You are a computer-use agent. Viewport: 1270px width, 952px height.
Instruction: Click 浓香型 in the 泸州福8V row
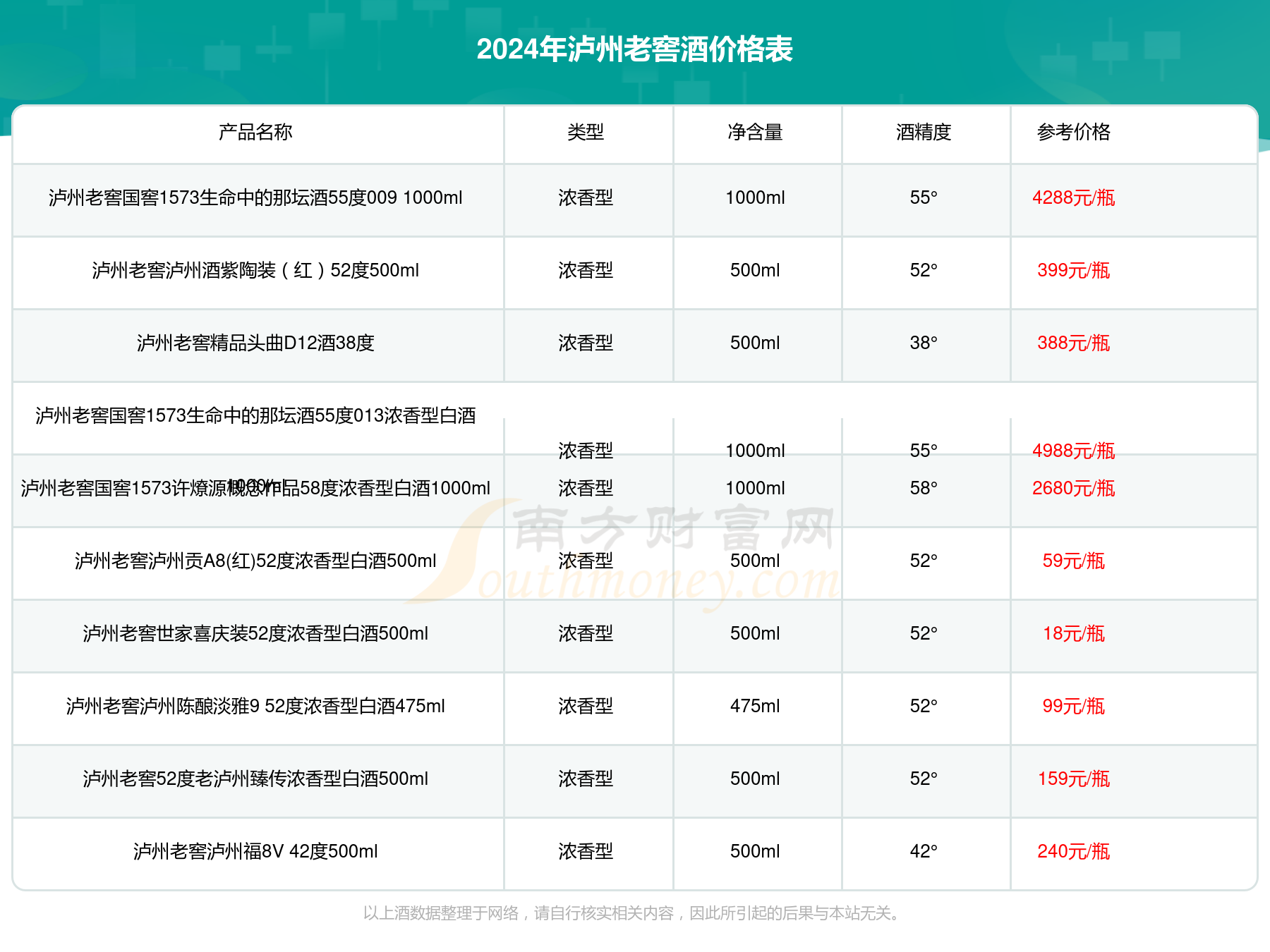(x=586, y=851)
